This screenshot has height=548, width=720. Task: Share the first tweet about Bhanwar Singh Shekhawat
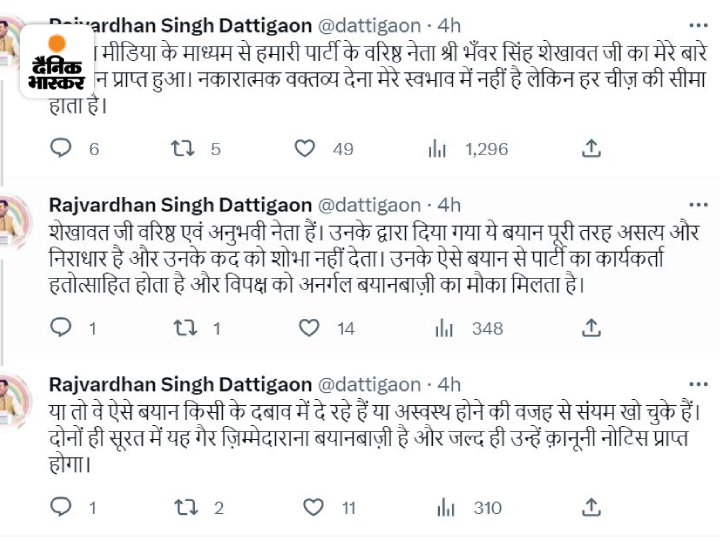591,149
